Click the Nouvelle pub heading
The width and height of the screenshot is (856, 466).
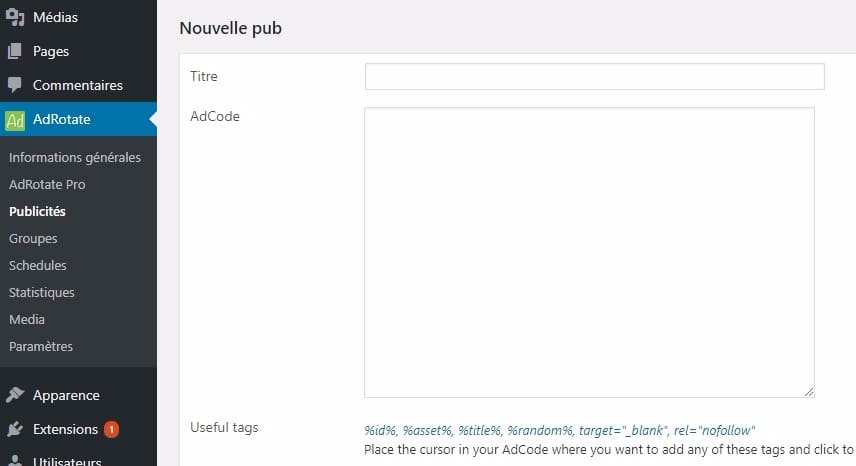(230, 28)
